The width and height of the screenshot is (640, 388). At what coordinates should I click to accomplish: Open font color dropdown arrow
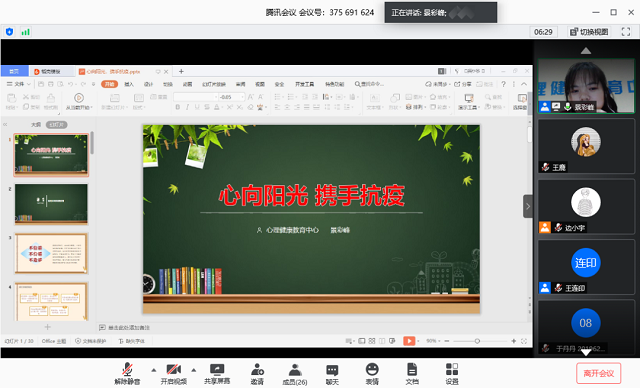point(222,107)
